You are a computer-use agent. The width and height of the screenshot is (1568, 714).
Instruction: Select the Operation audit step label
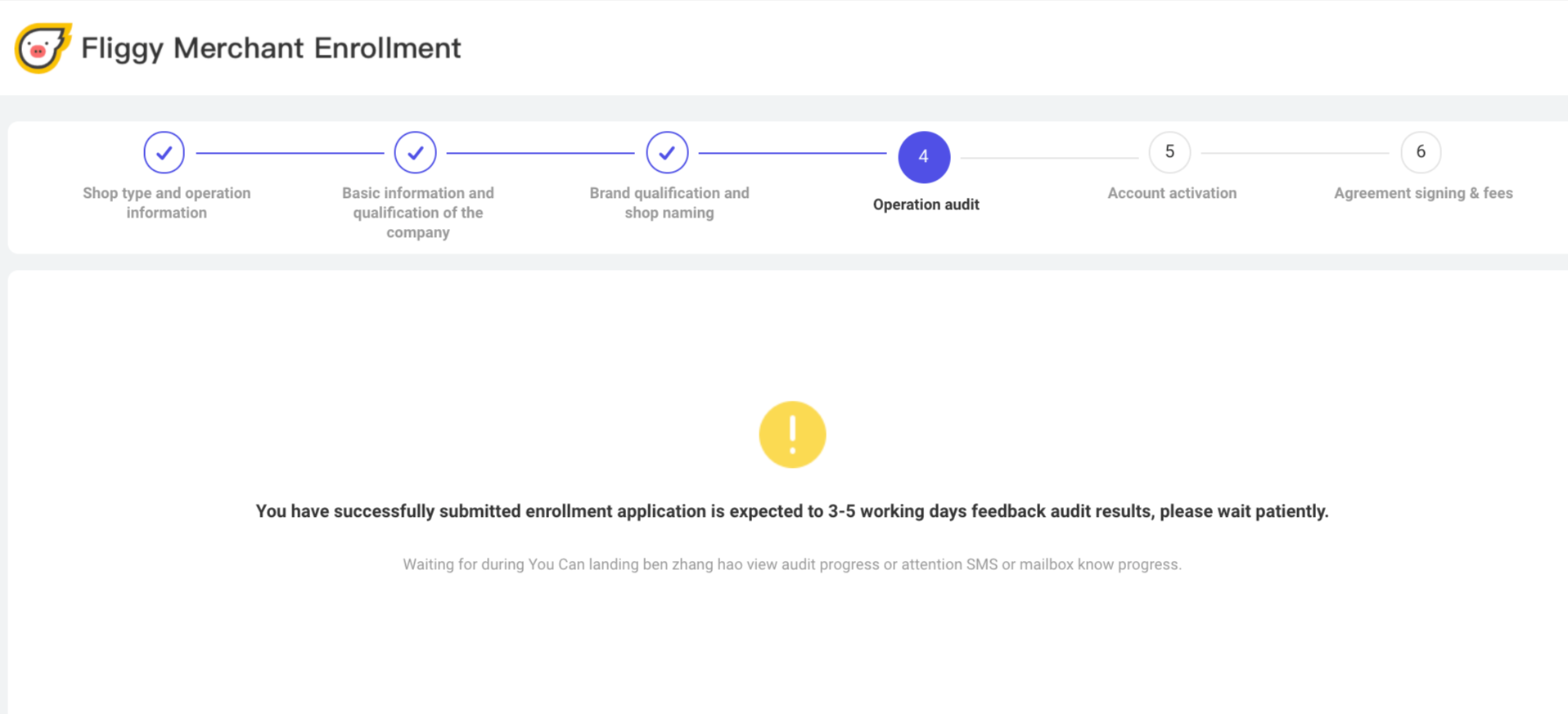(926, 204)
